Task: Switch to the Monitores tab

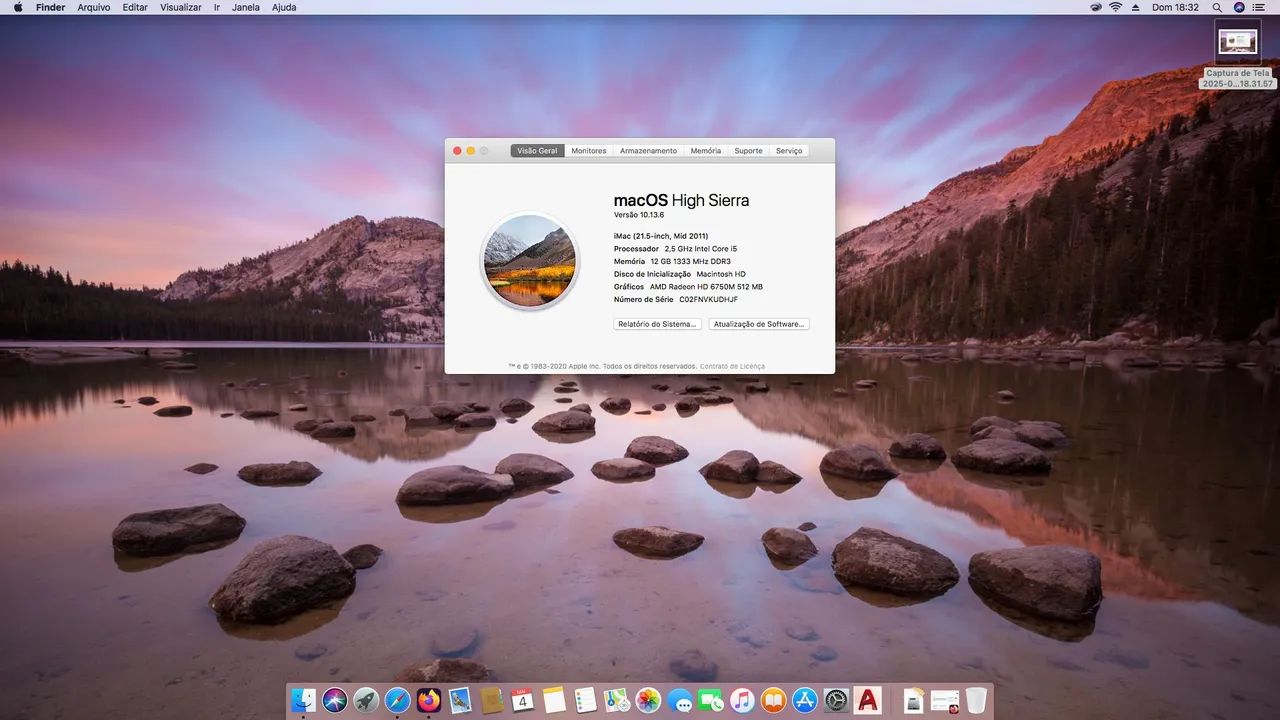Action: coord(589,151)
